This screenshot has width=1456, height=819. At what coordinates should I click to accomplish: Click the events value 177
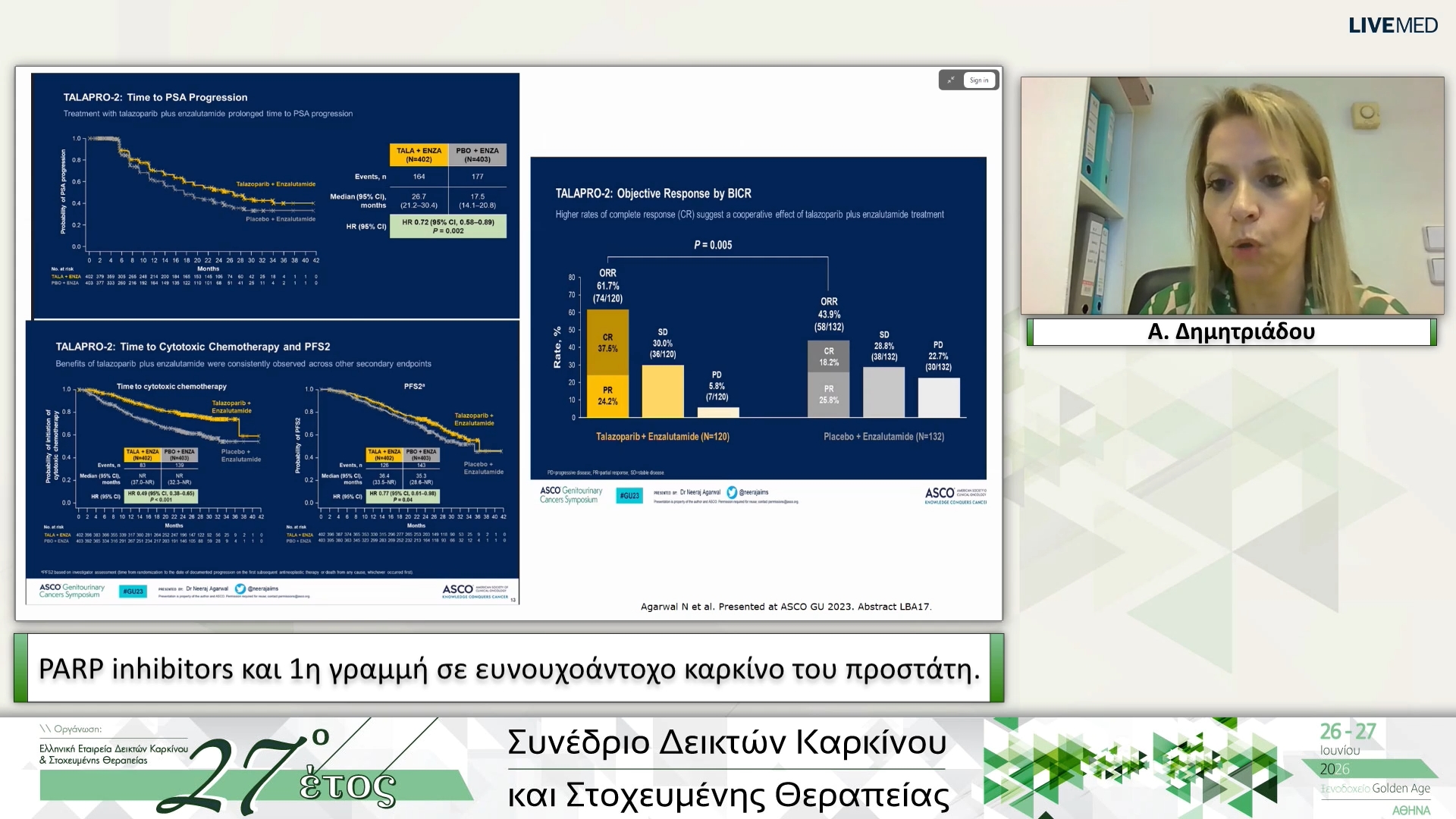pyautogui.click(x=477, y=177)
